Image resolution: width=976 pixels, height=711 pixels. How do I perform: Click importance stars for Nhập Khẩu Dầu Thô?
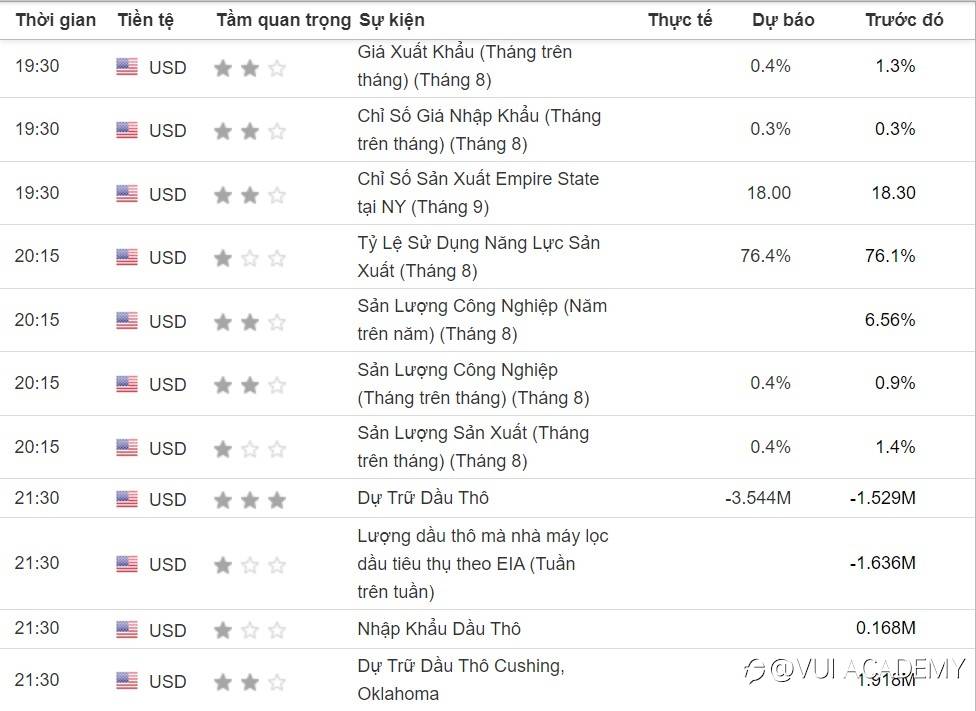[250, 630]
